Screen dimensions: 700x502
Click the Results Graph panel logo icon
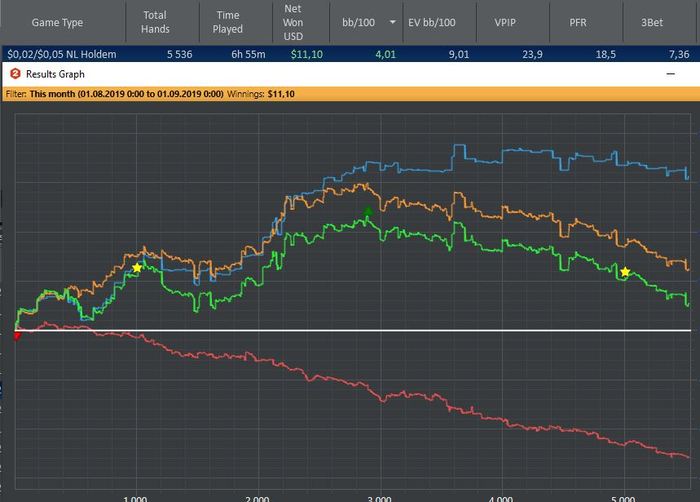coord(15,74)
